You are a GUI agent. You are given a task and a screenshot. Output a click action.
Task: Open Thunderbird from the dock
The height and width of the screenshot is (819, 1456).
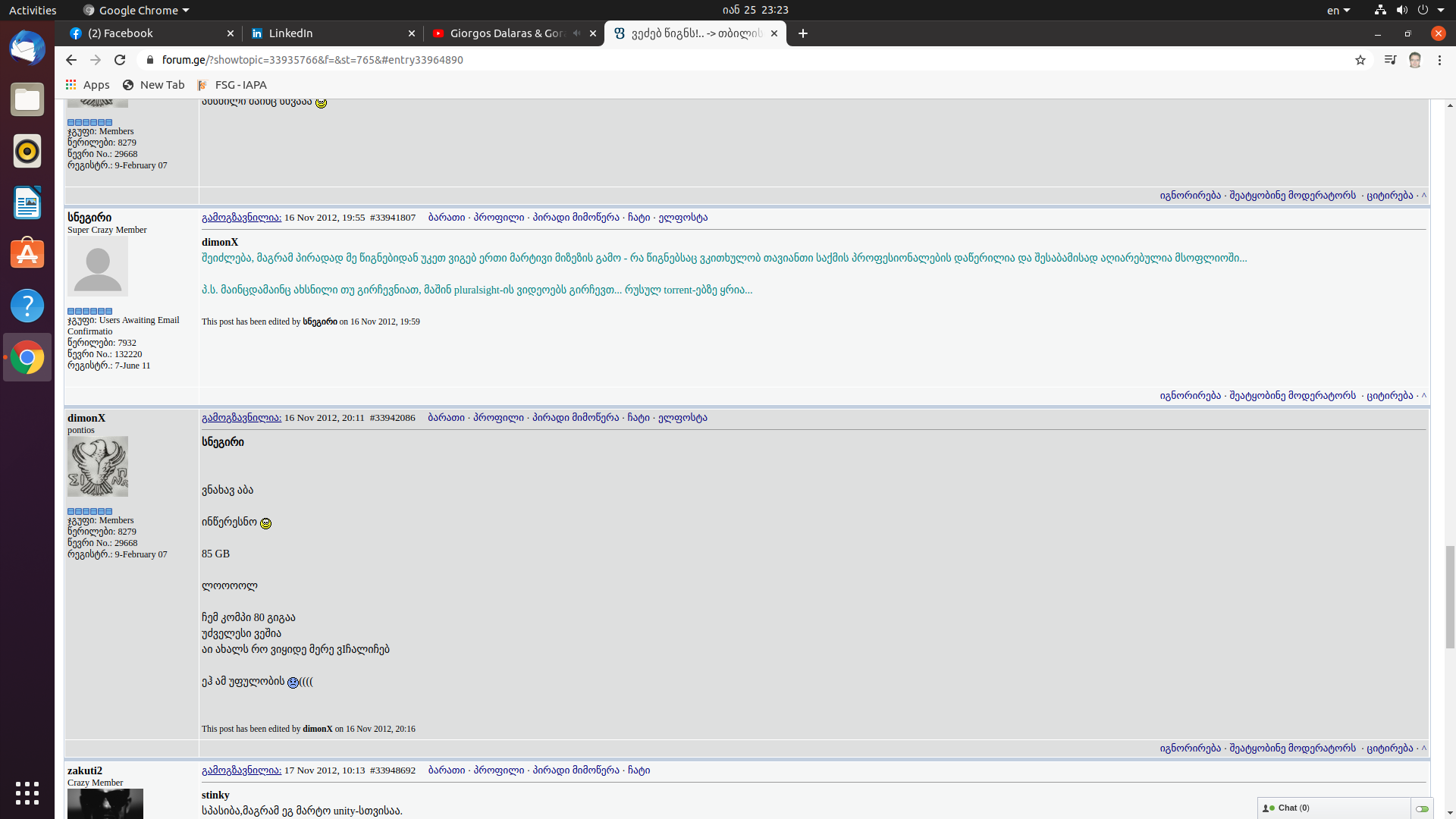(x=27, y=48)
